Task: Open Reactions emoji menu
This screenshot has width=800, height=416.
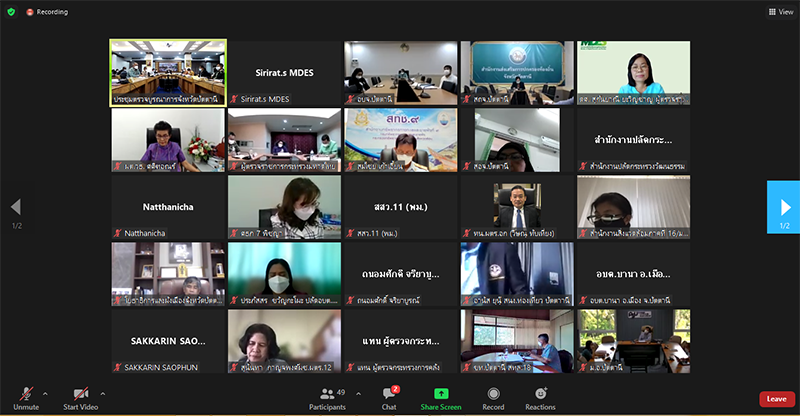Action: (x=540, y=397)
